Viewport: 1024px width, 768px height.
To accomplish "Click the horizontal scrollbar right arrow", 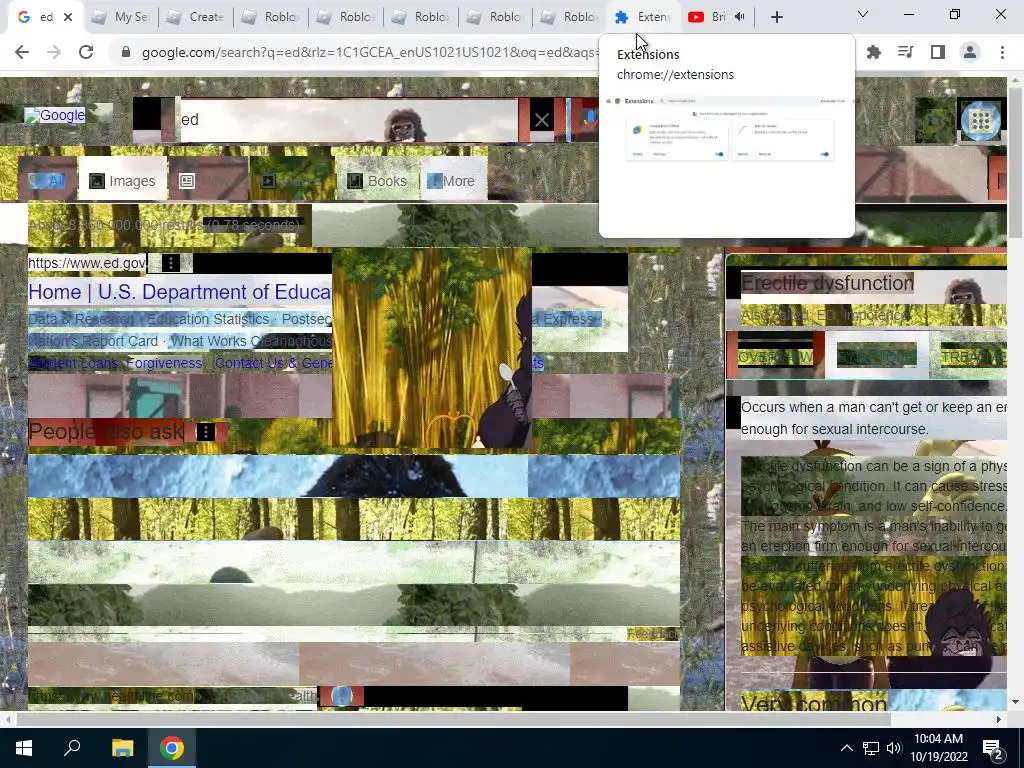I will [x=999, y=719].
